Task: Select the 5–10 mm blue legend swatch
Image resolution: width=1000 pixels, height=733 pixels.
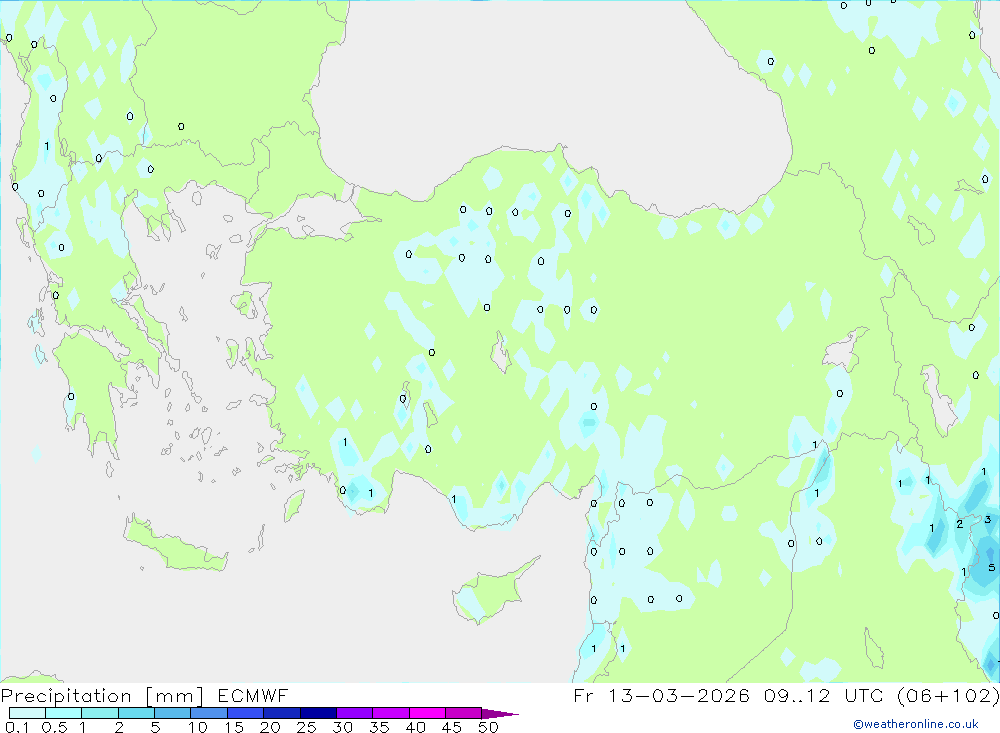Action: 173,713
